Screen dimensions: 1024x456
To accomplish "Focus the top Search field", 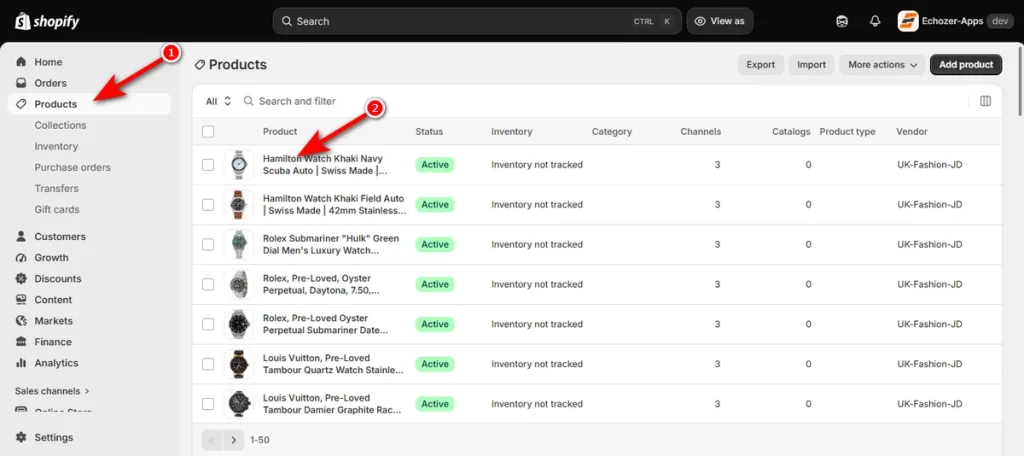I will [x=477, y=21].
